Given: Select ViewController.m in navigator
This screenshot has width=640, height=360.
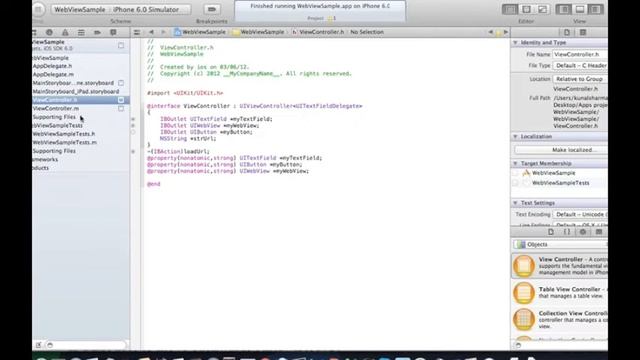Looking at the screenshot, I should 56,109.
